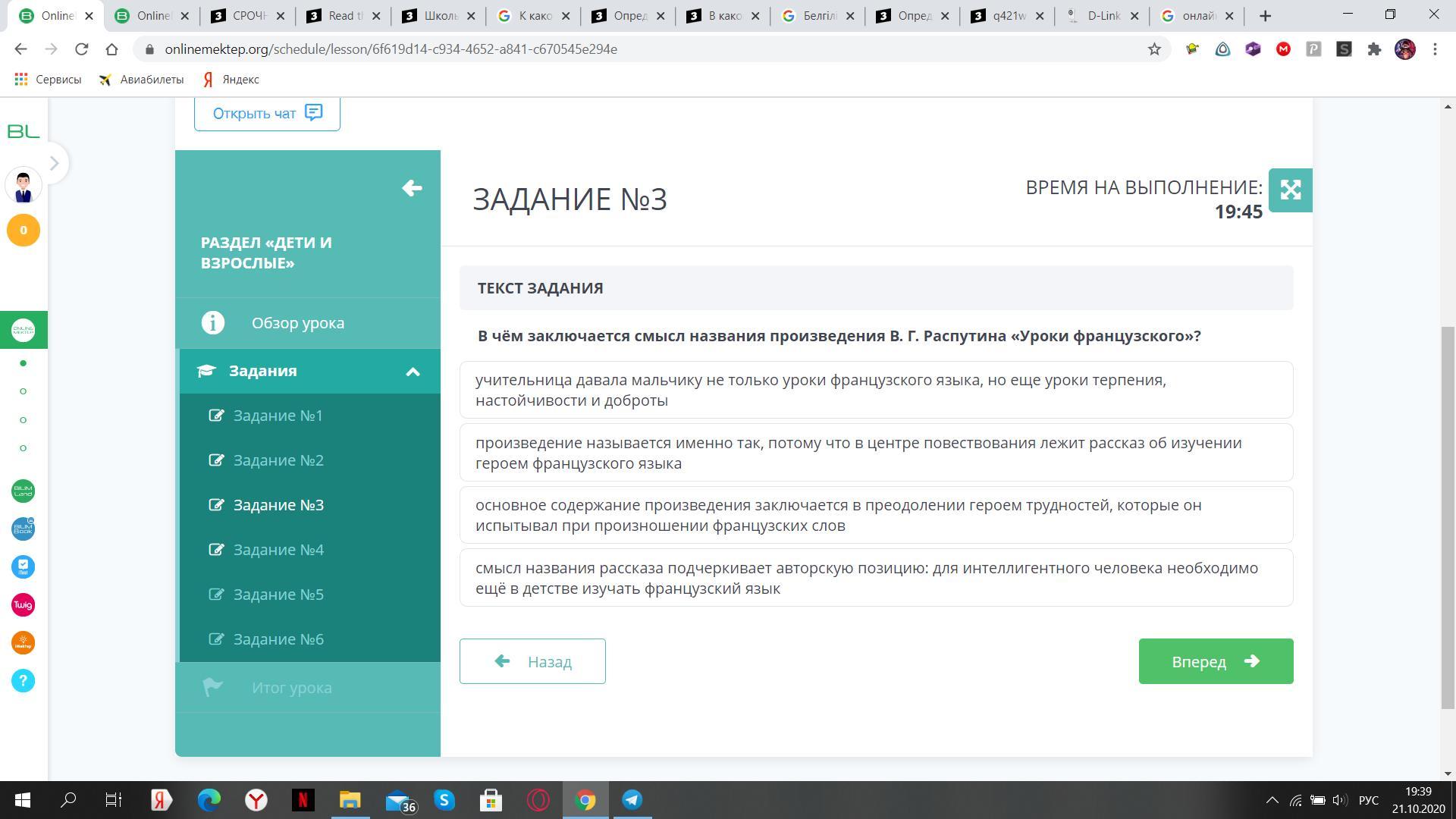Select answer about the author's position
Viewport: 1456px width, 819px height.
click(876, 578)
